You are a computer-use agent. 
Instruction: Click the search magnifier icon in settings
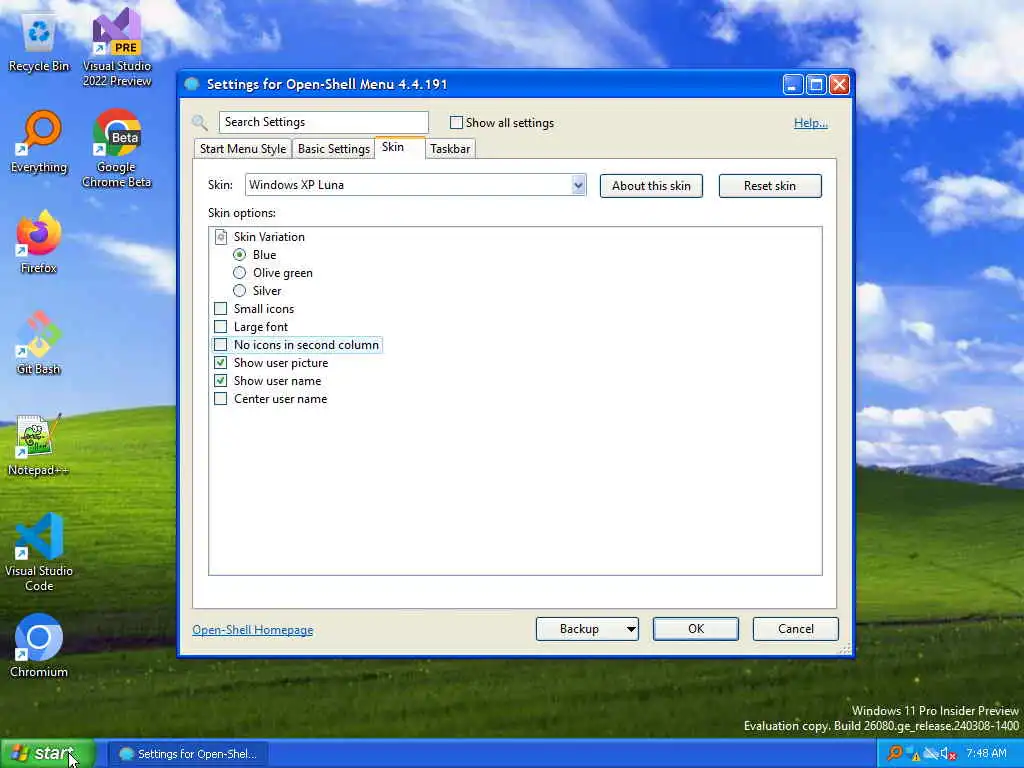pyautogui.click(x=200, y=122)
